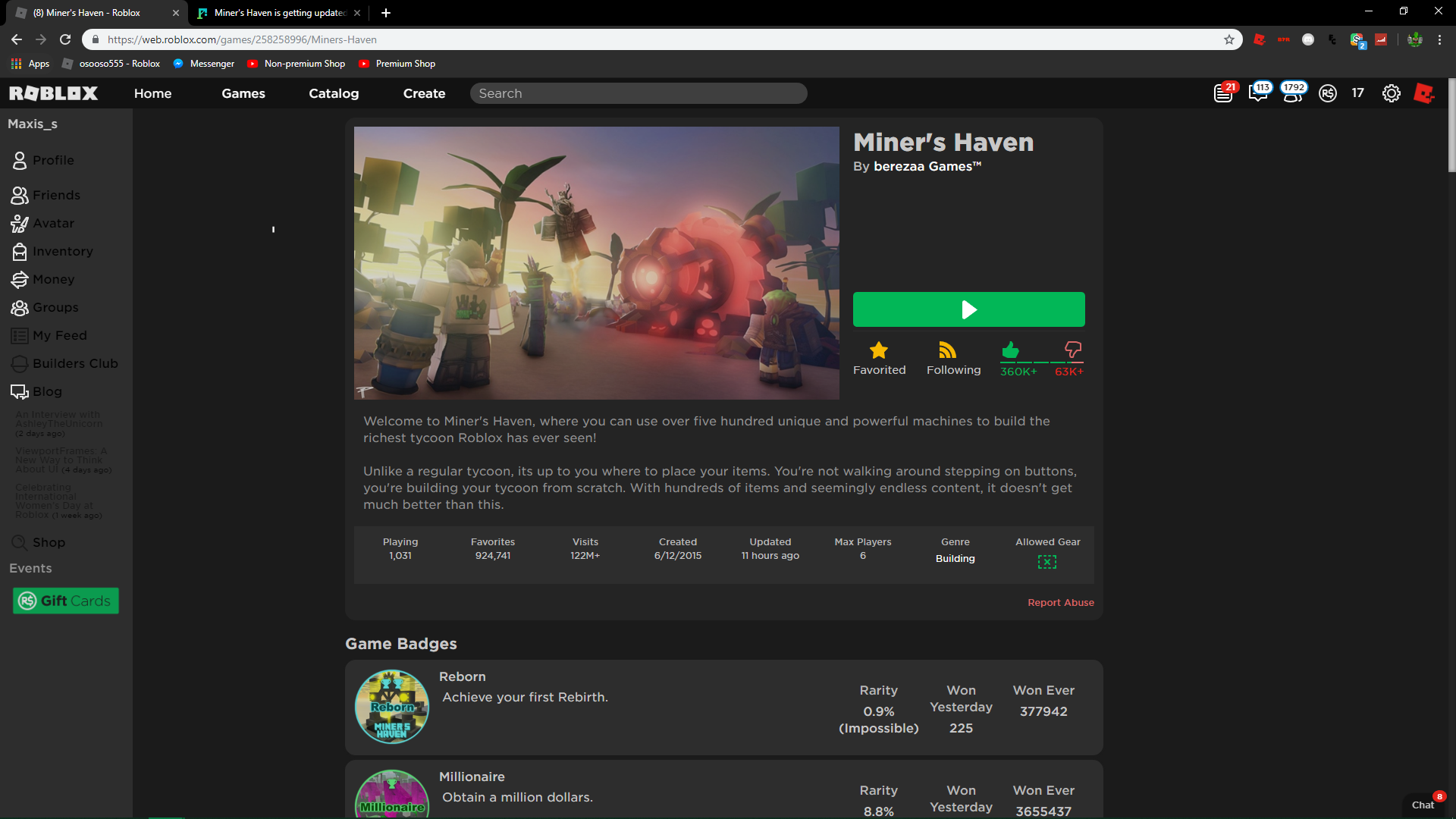Click the Report Abuse link
Screen dimensions: 1456x819
pyautogui.click(x=1060, y=602)
